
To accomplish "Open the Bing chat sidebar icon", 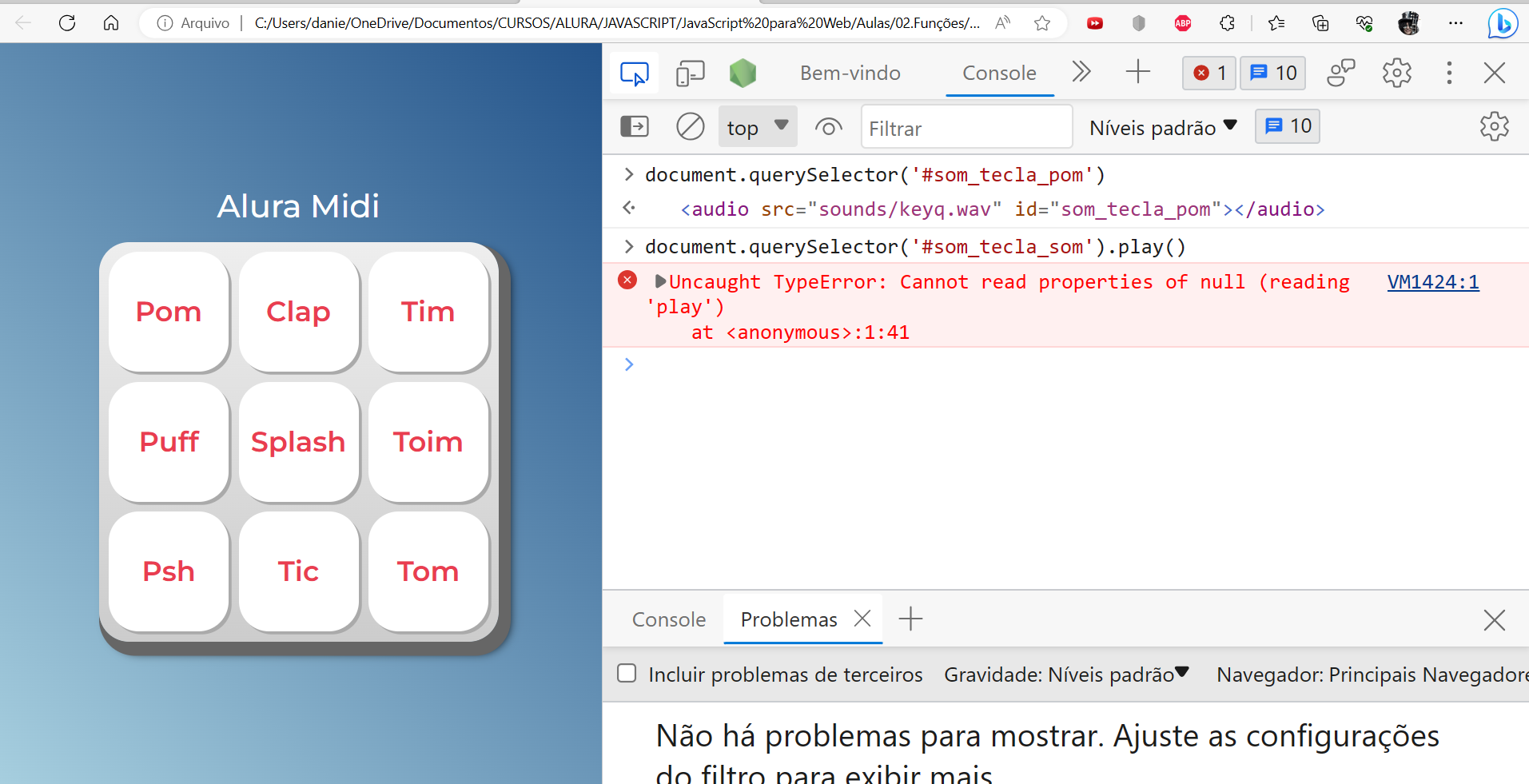I will click(x=1503, y=23).
